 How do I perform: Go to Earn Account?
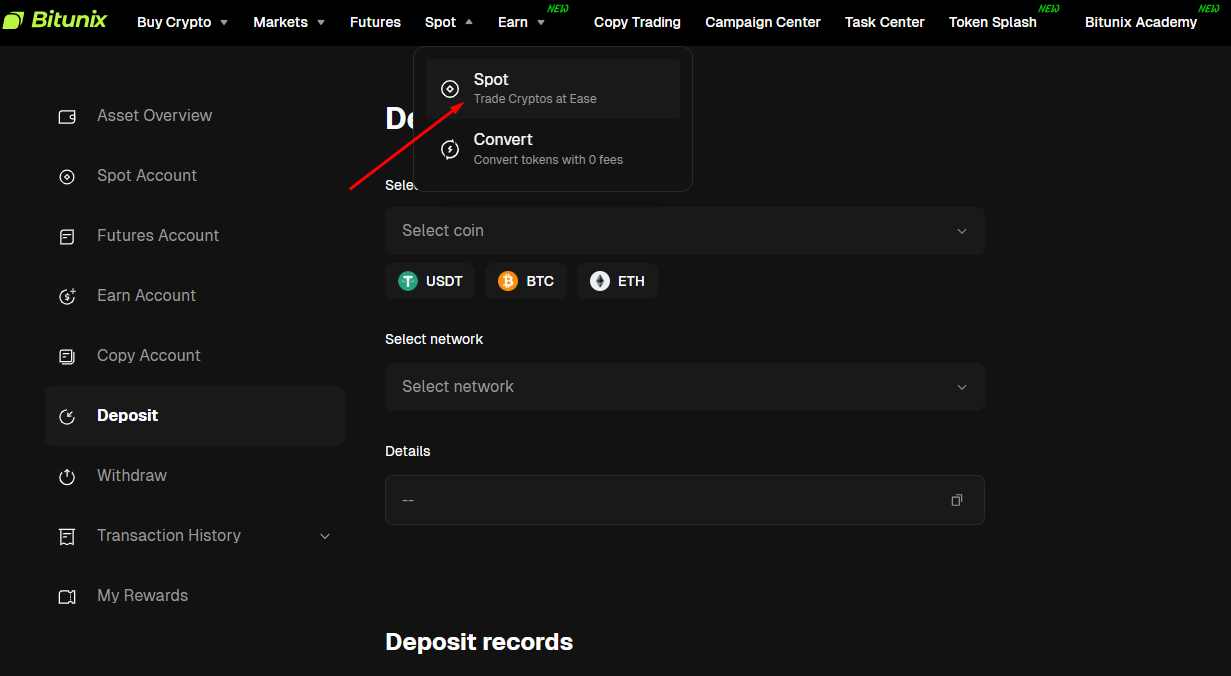click(195, 296)
